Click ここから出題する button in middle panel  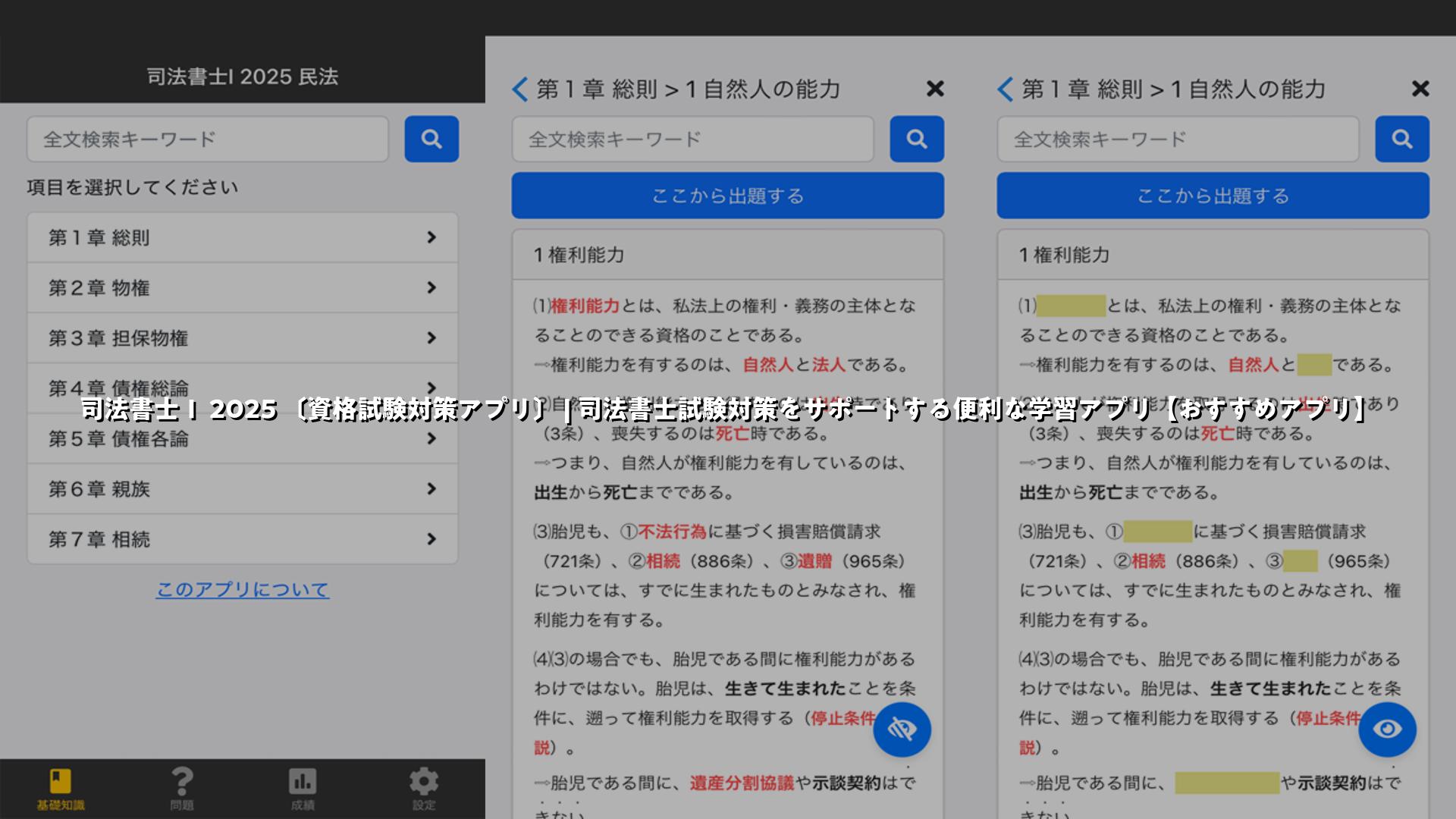coord(728,196)
